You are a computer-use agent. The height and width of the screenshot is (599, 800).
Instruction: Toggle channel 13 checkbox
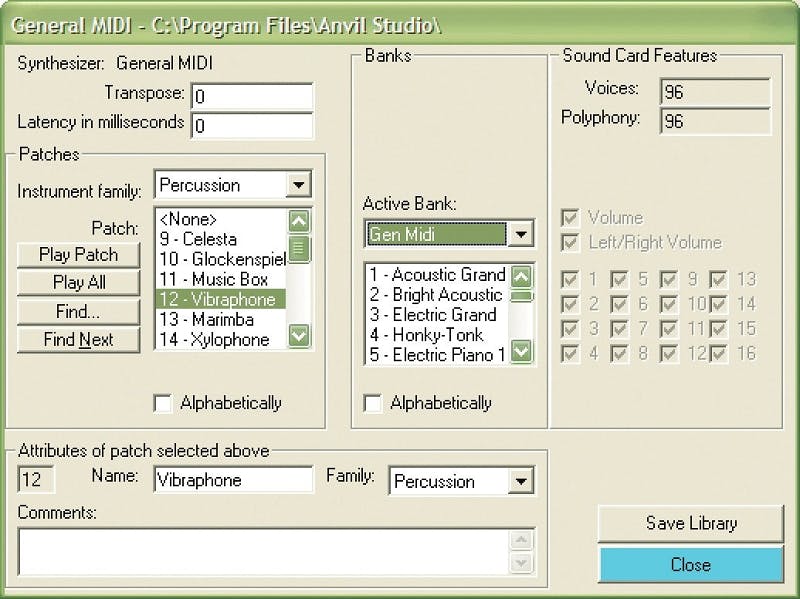[718, 279]
